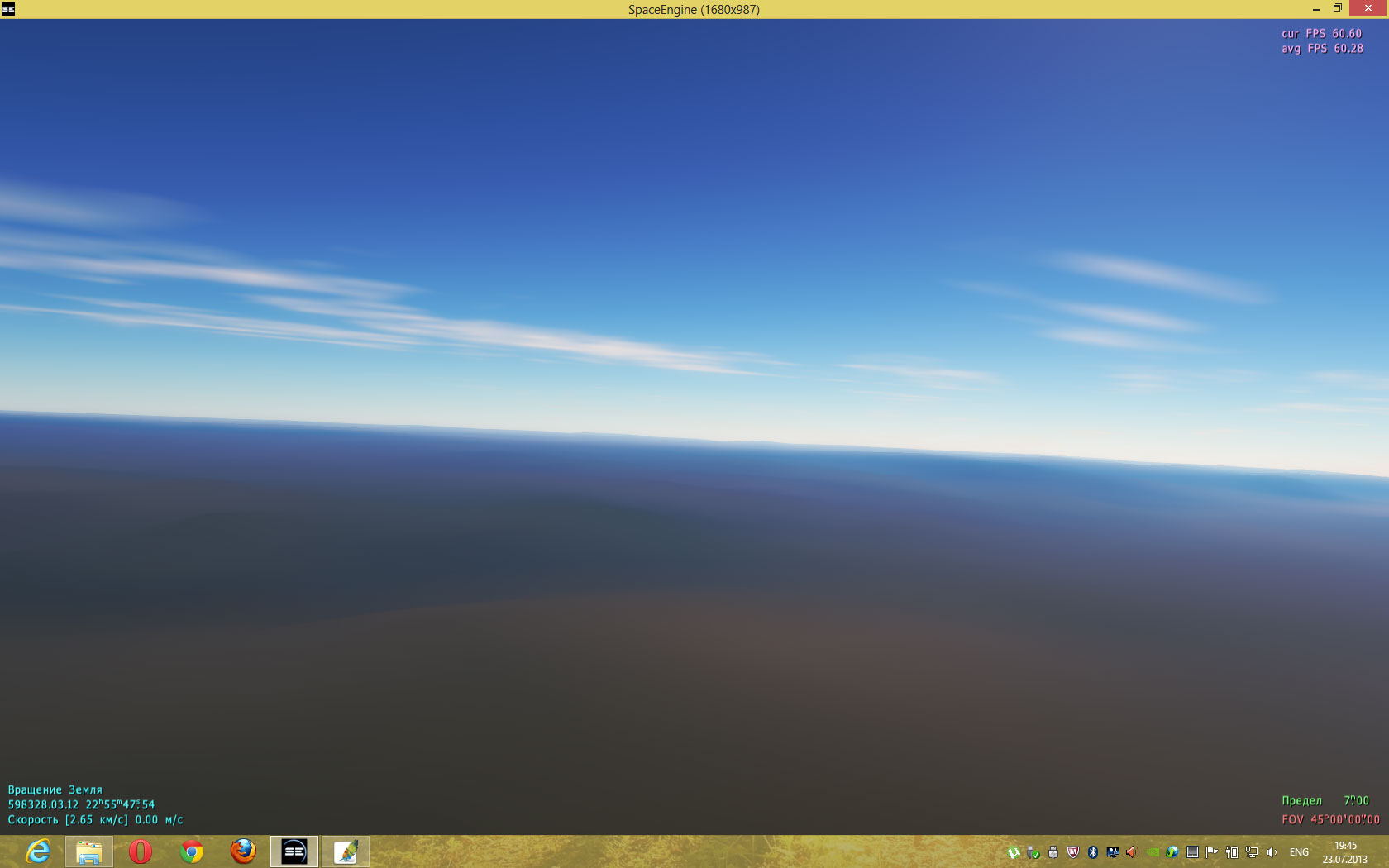The image size is (1389, 868).
Task: Open File Explorer from the taskbar
Action: click(x=89, y=851)
